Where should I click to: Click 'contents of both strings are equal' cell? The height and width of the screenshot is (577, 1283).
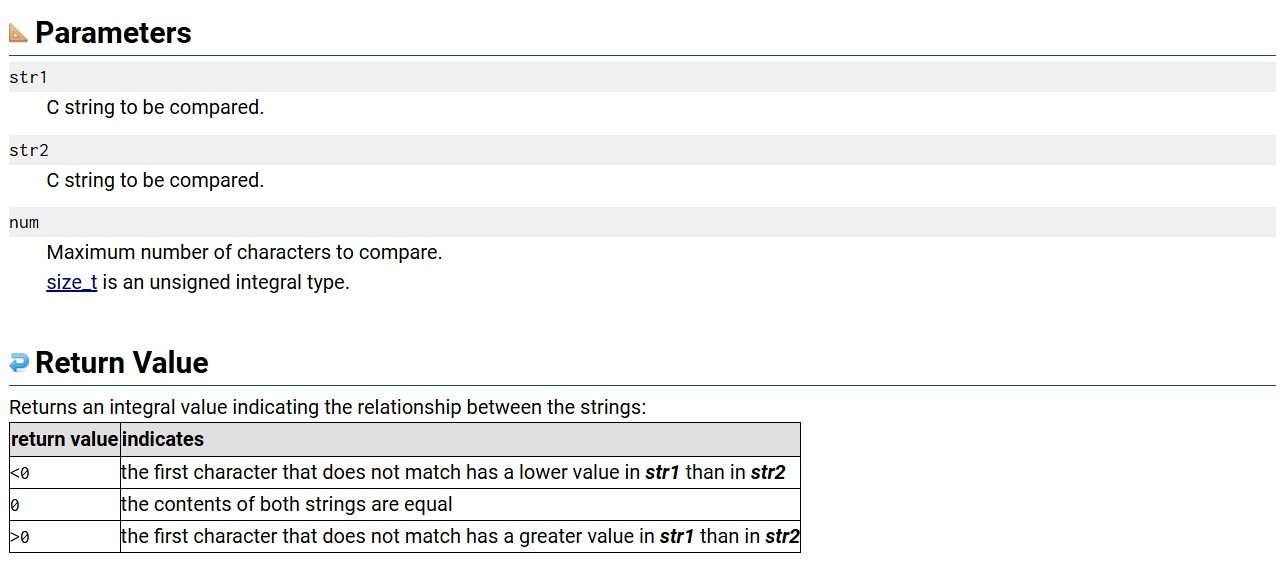[x=460, y=505]
